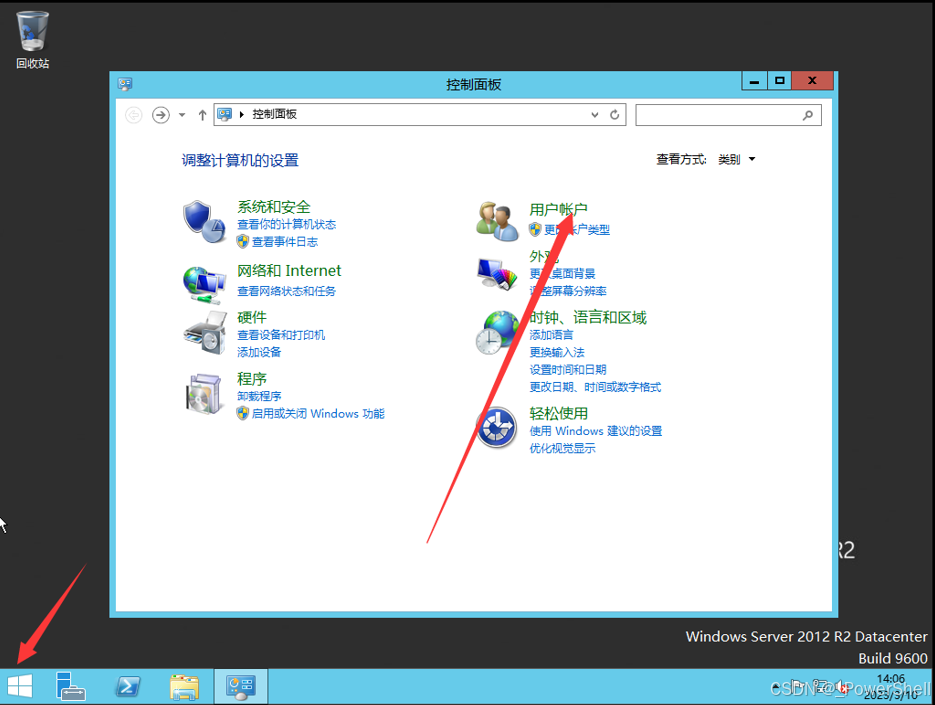Open 用户帐户 category heading
This screenshot has height=705, width=935.
[558, 209]
